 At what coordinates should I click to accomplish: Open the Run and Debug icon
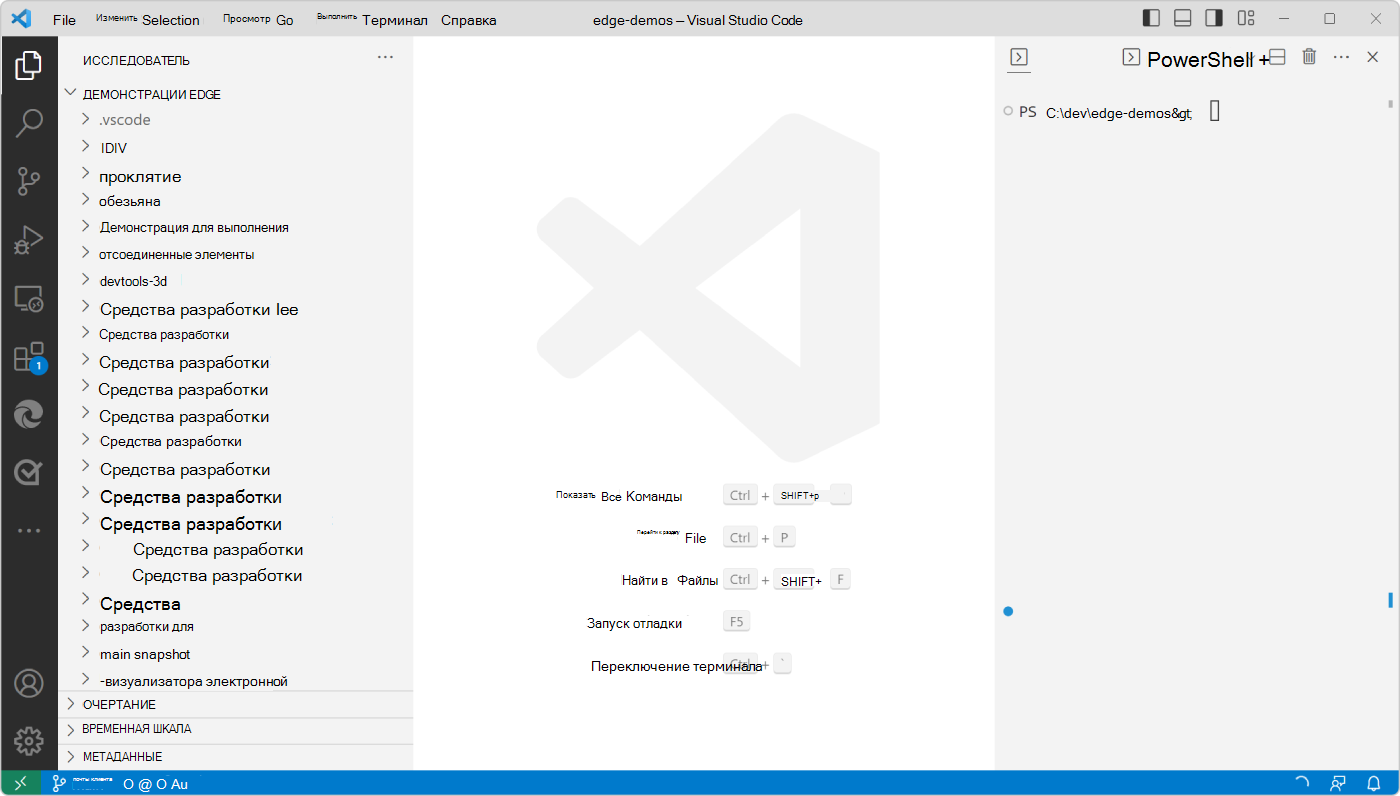coord(28,238)
